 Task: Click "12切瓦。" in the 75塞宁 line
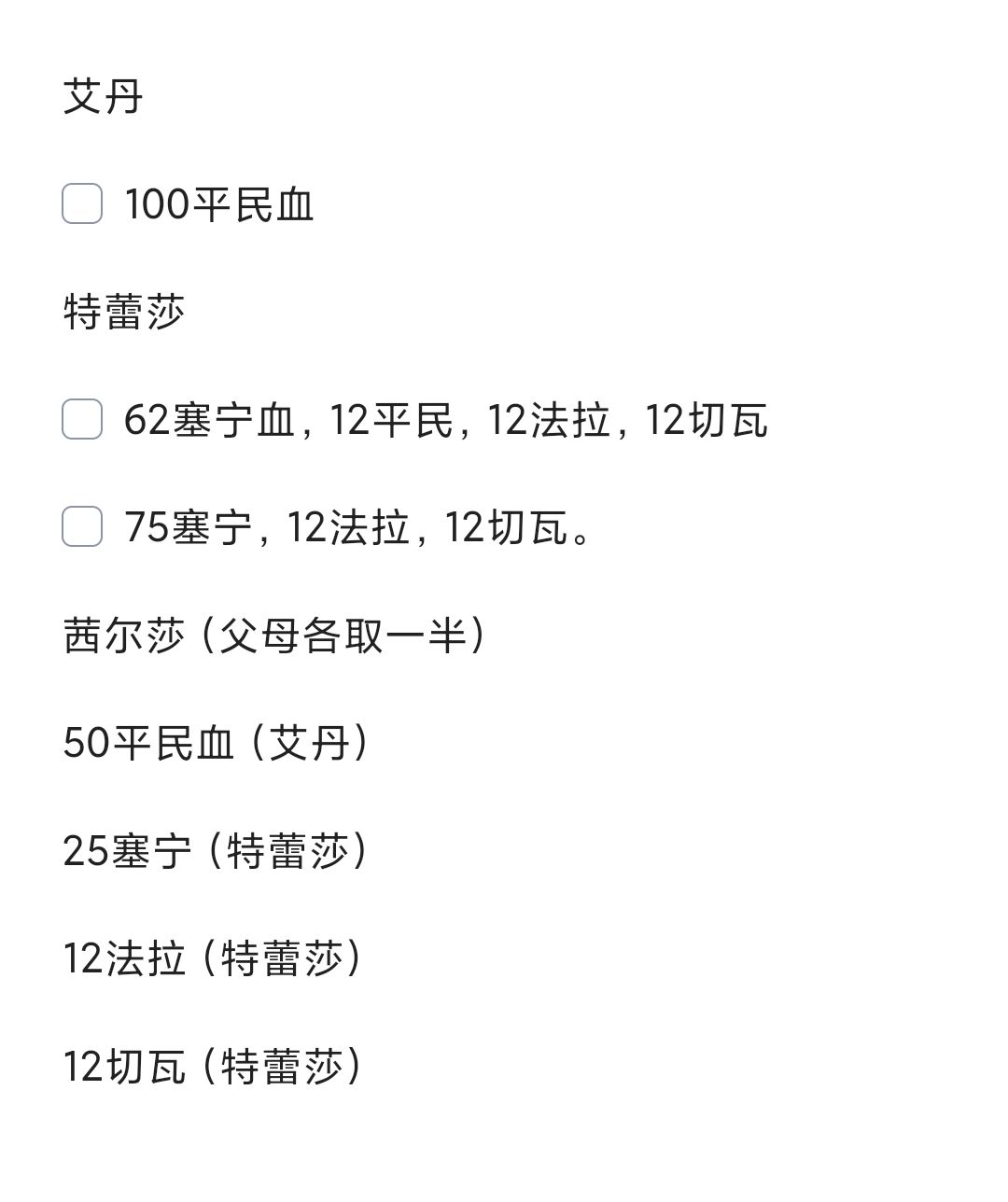click(516, 528)
